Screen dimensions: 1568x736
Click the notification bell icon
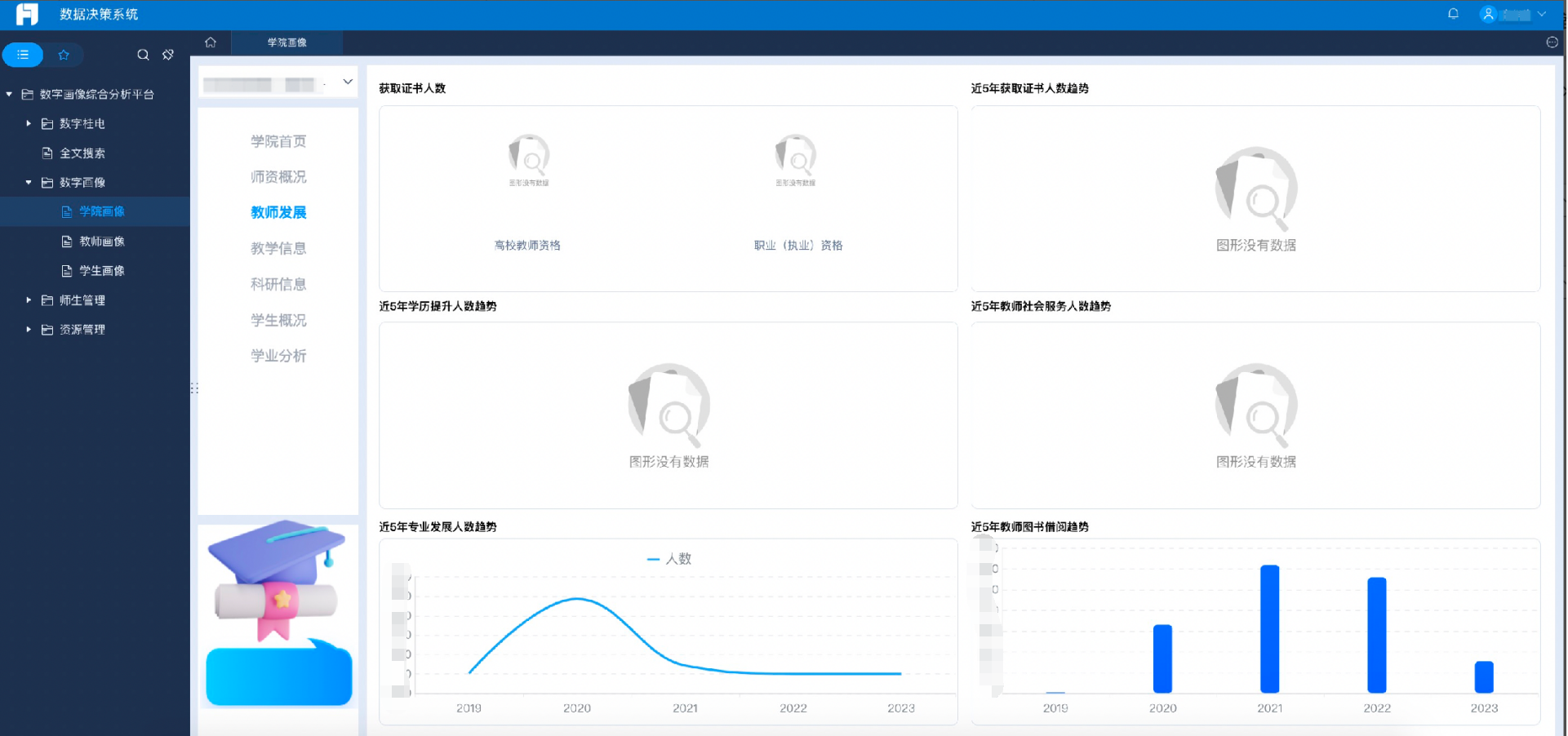pos(1453,14)
